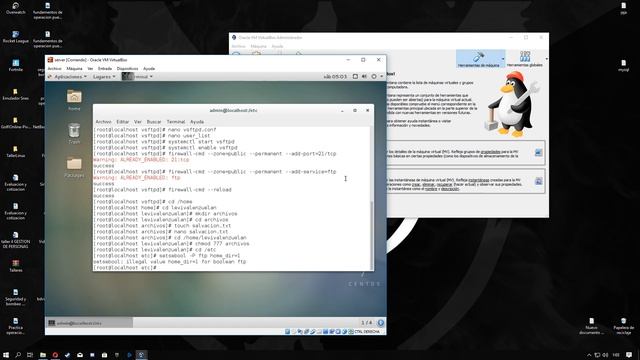
Task: Open Task View on the taskbar
Action: point(30,355)
